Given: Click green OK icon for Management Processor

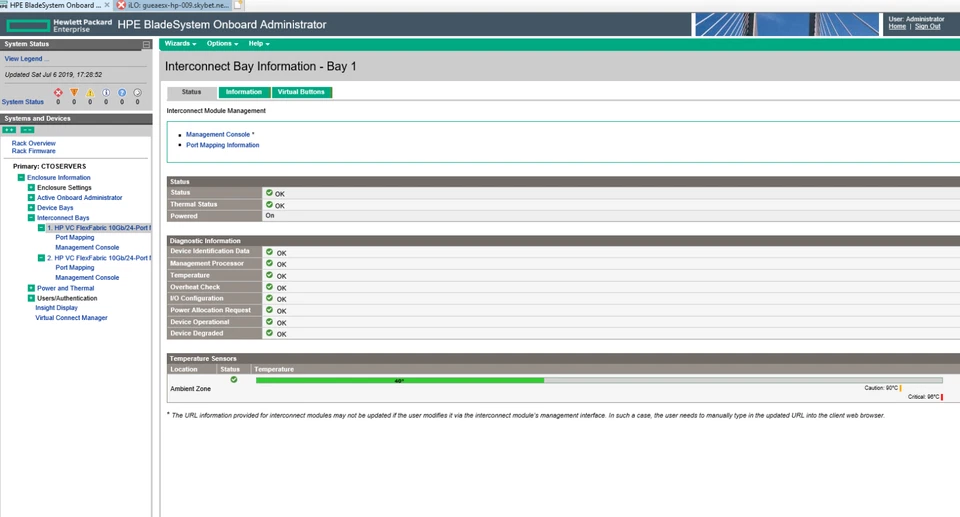Looking at the screenshot, I should [269, 263].
